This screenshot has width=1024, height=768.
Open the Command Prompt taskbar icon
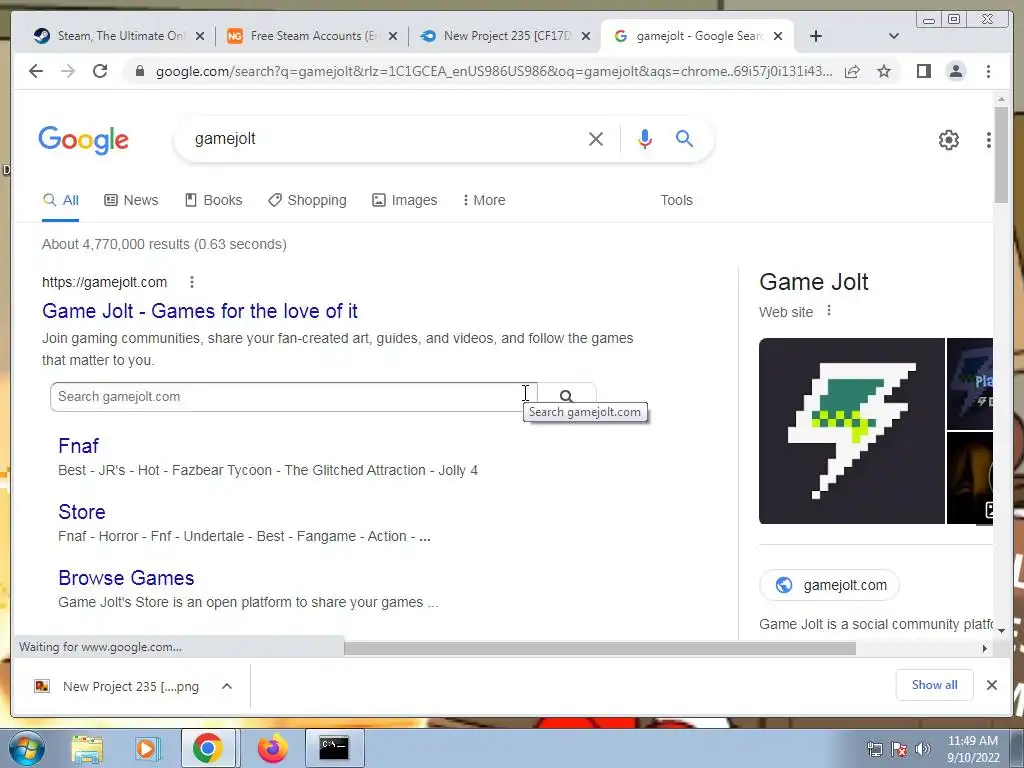334,748
